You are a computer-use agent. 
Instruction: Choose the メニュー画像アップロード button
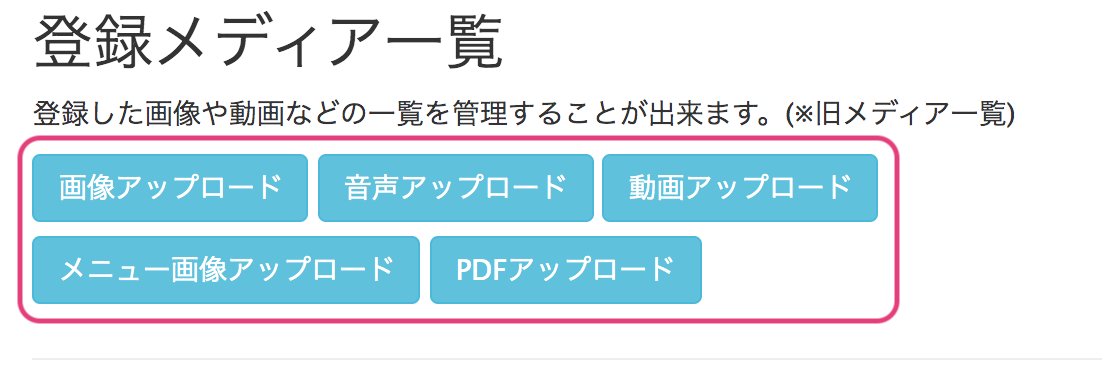[226, 270]
